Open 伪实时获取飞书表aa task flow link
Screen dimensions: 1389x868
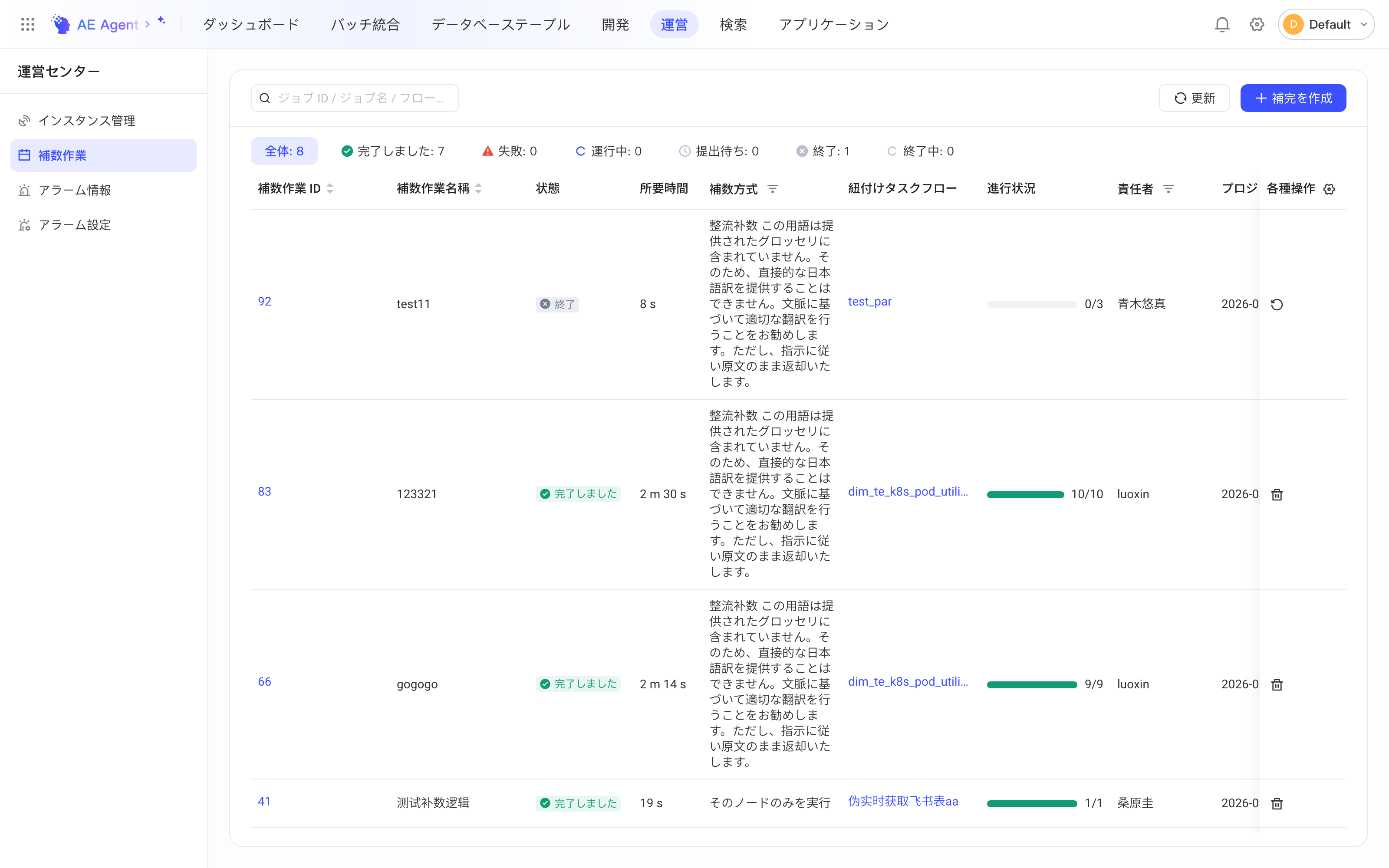click(903, 802)
